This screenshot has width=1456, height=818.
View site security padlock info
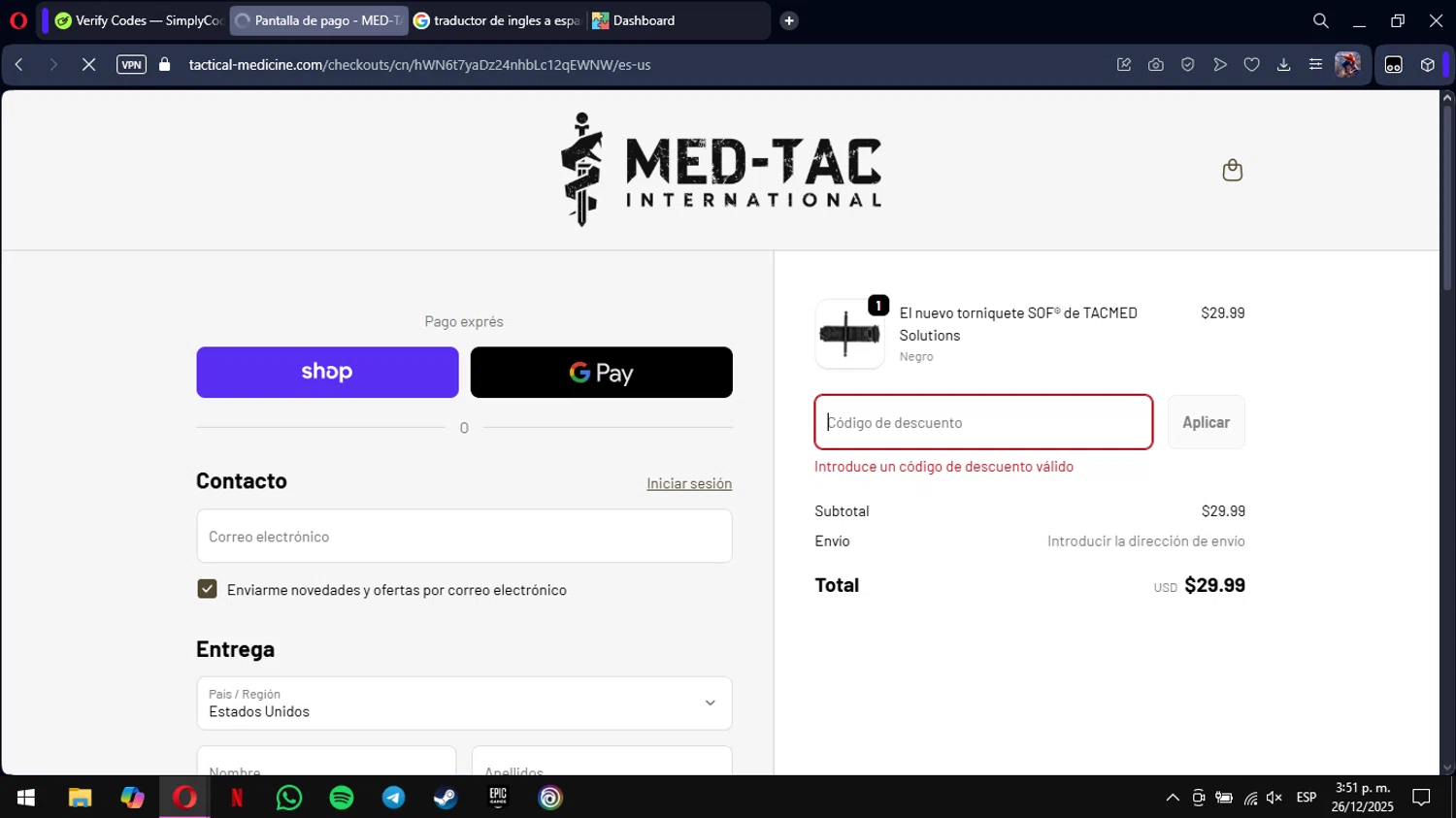[x=165, y=65]
